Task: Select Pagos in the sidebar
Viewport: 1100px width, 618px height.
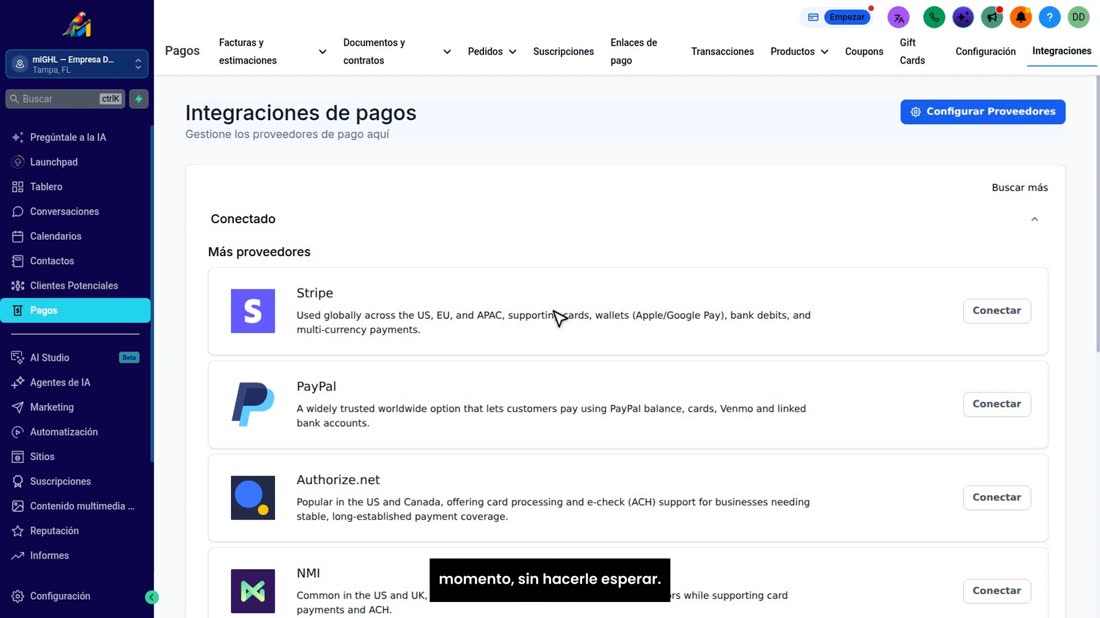Action: pos(76,310)
